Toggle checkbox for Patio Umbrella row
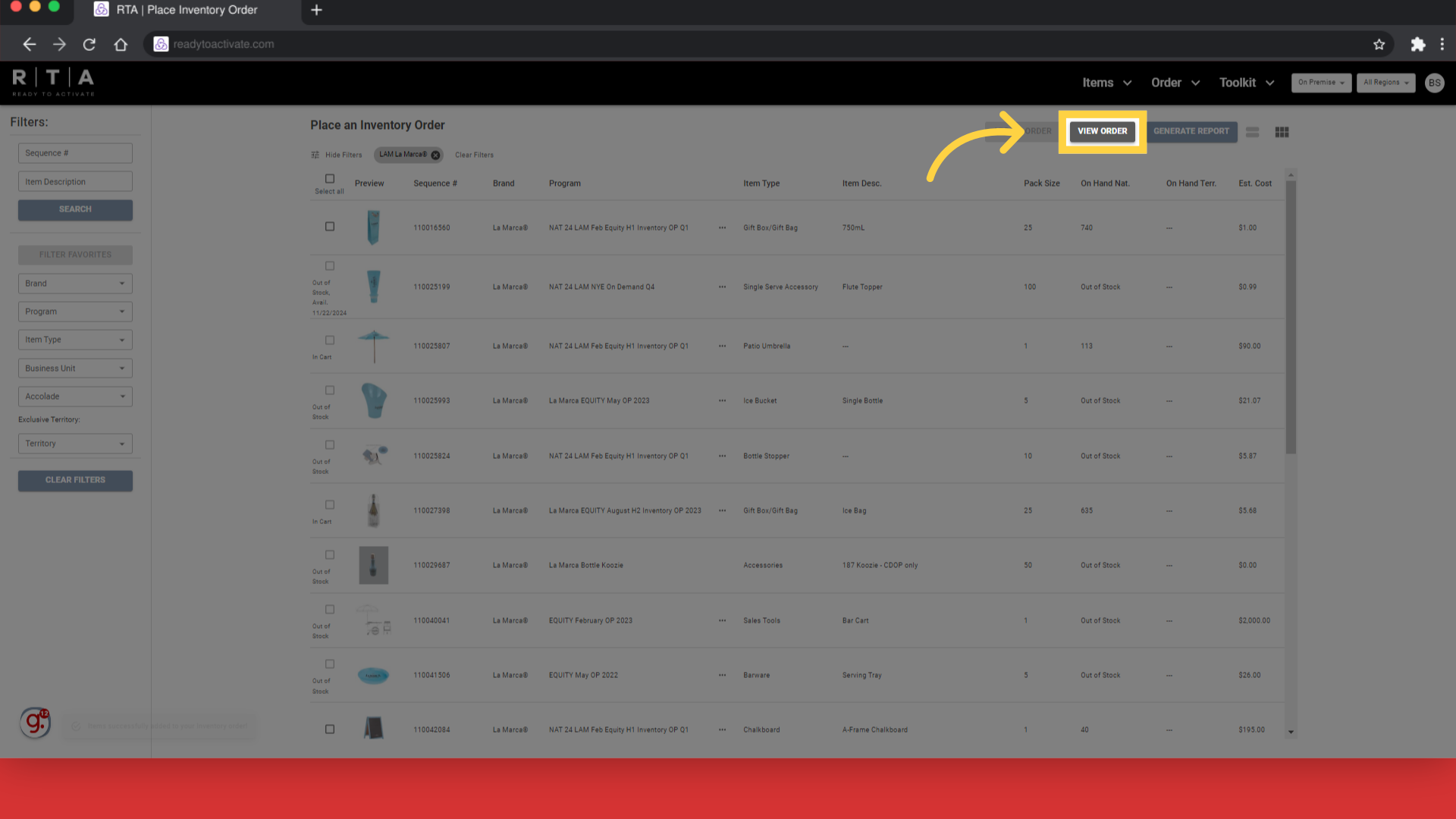 click(330, 340)
